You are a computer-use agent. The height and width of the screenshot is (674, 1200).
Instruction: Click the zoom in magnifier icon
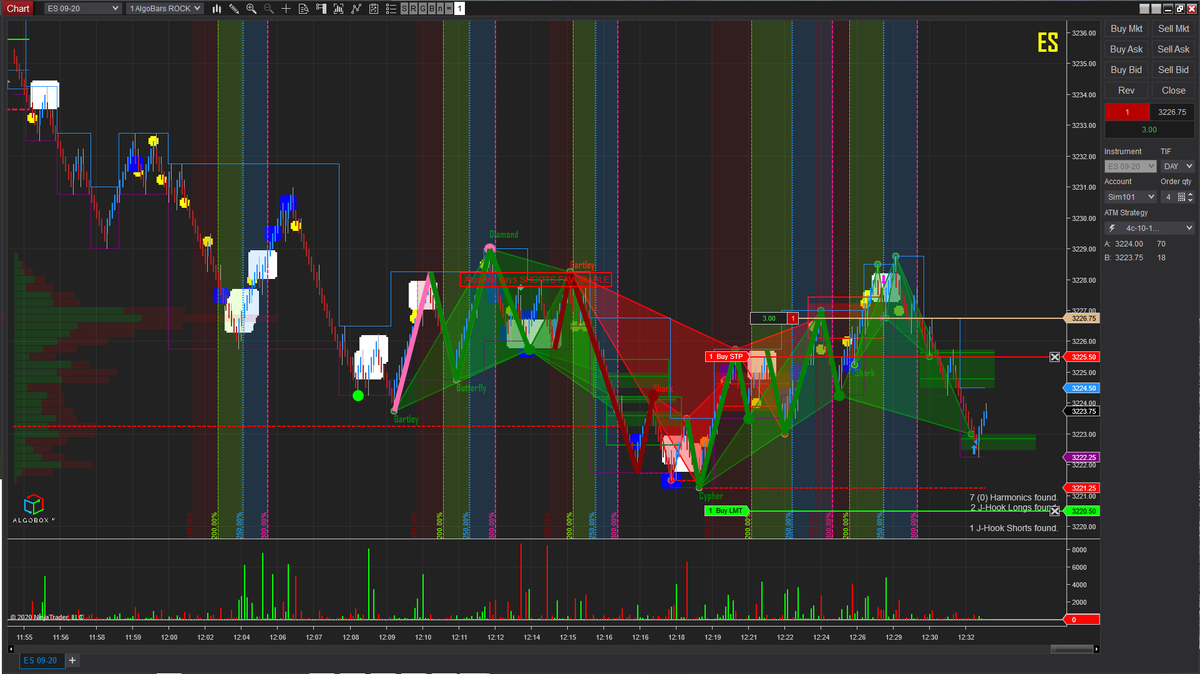(251, 9)
